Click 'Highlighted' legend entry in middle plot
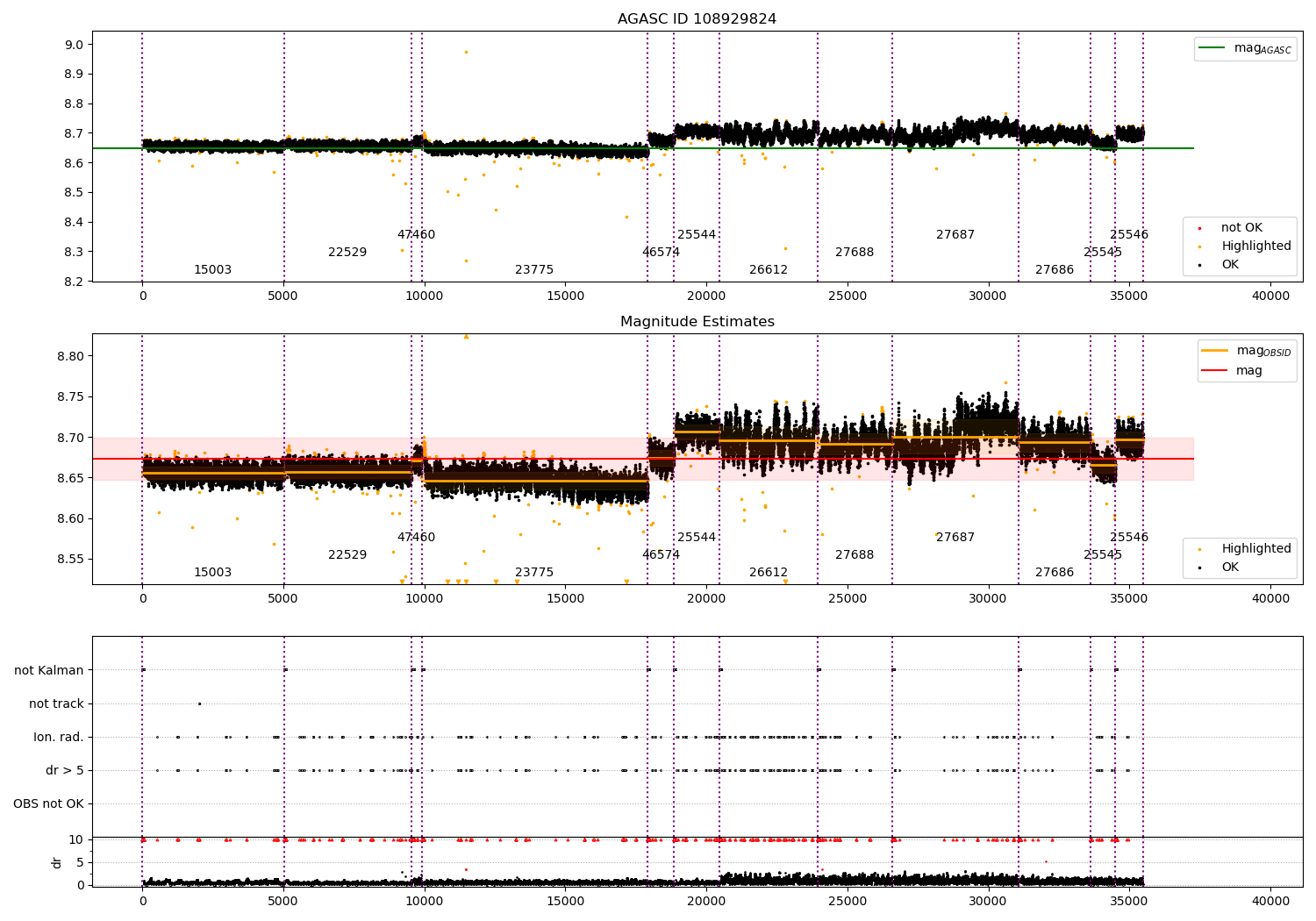 click(x=1245, y=549)
